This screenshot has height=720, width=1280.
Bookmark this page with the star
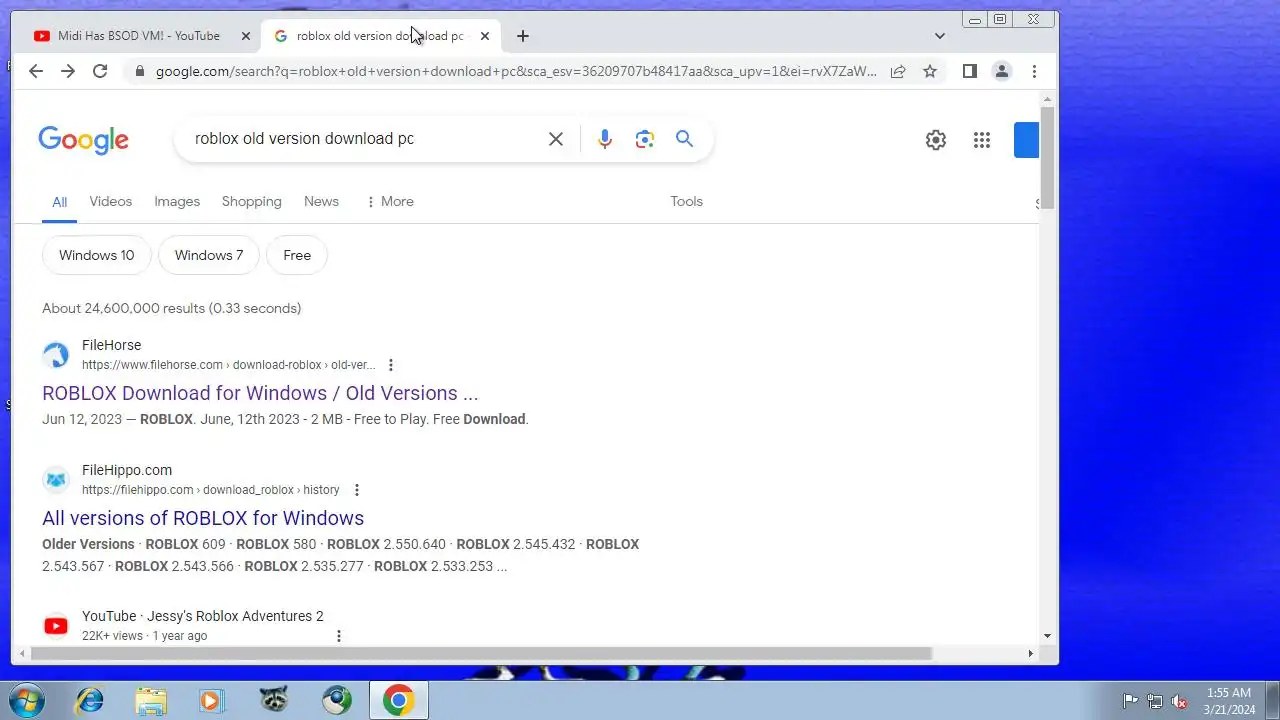(930, 71)
